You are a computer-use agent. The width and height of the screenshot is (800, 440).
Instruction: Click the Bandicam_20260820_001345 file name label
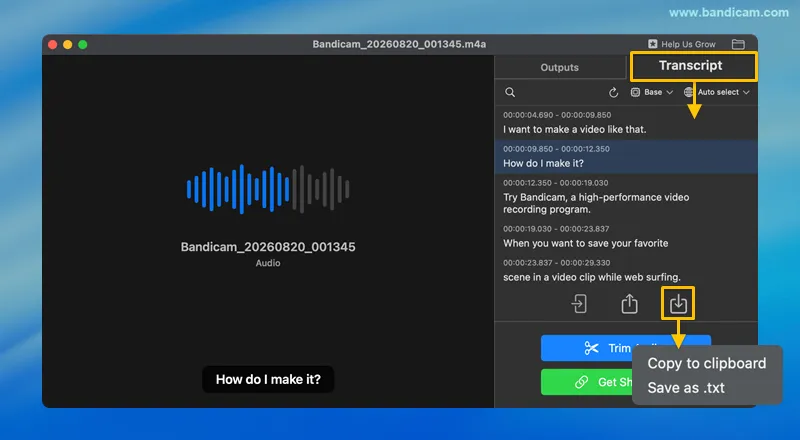[268, 247]
